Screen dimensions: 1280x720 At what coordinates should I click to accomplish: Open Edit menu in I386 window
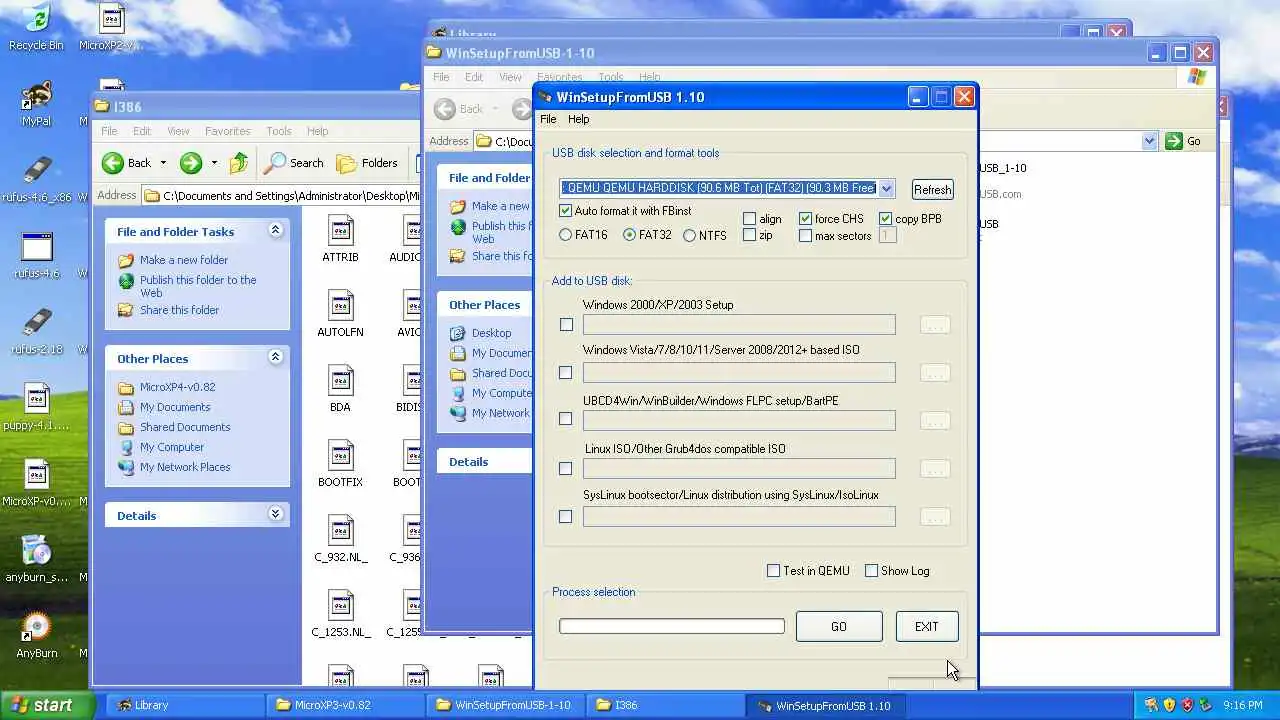coord(142,131)
